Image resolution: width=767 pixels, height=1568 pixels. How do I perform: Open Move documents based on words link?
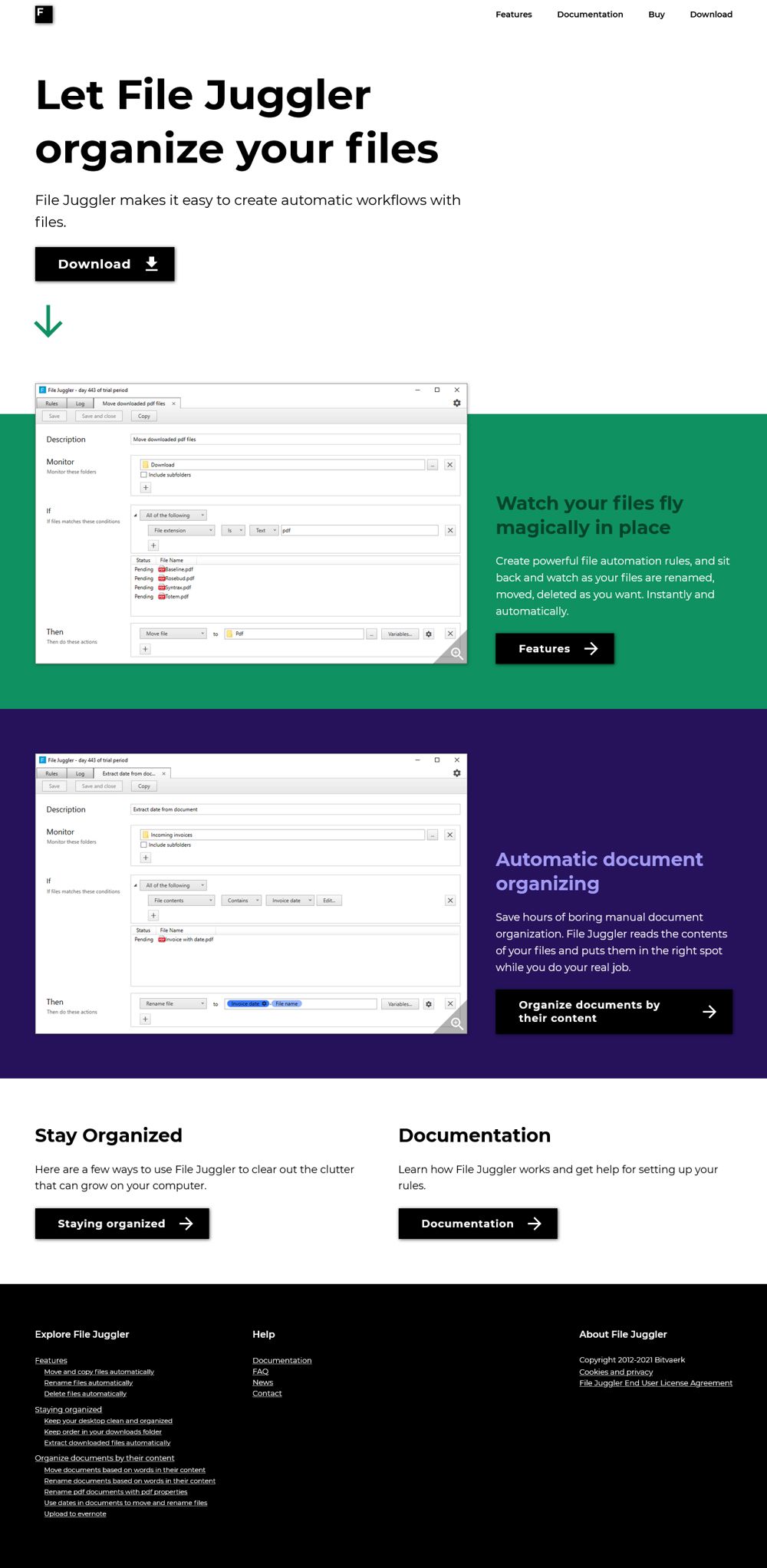coord(125,1470)
